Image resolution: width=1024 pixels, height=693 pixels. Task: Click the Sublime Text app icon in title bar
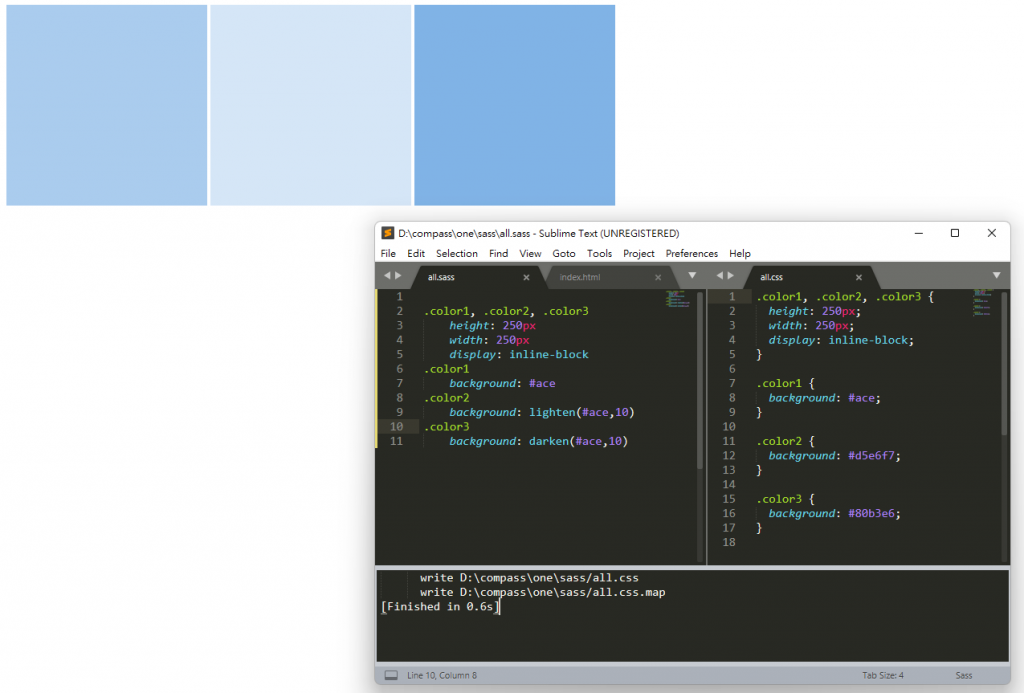[388, 233]
